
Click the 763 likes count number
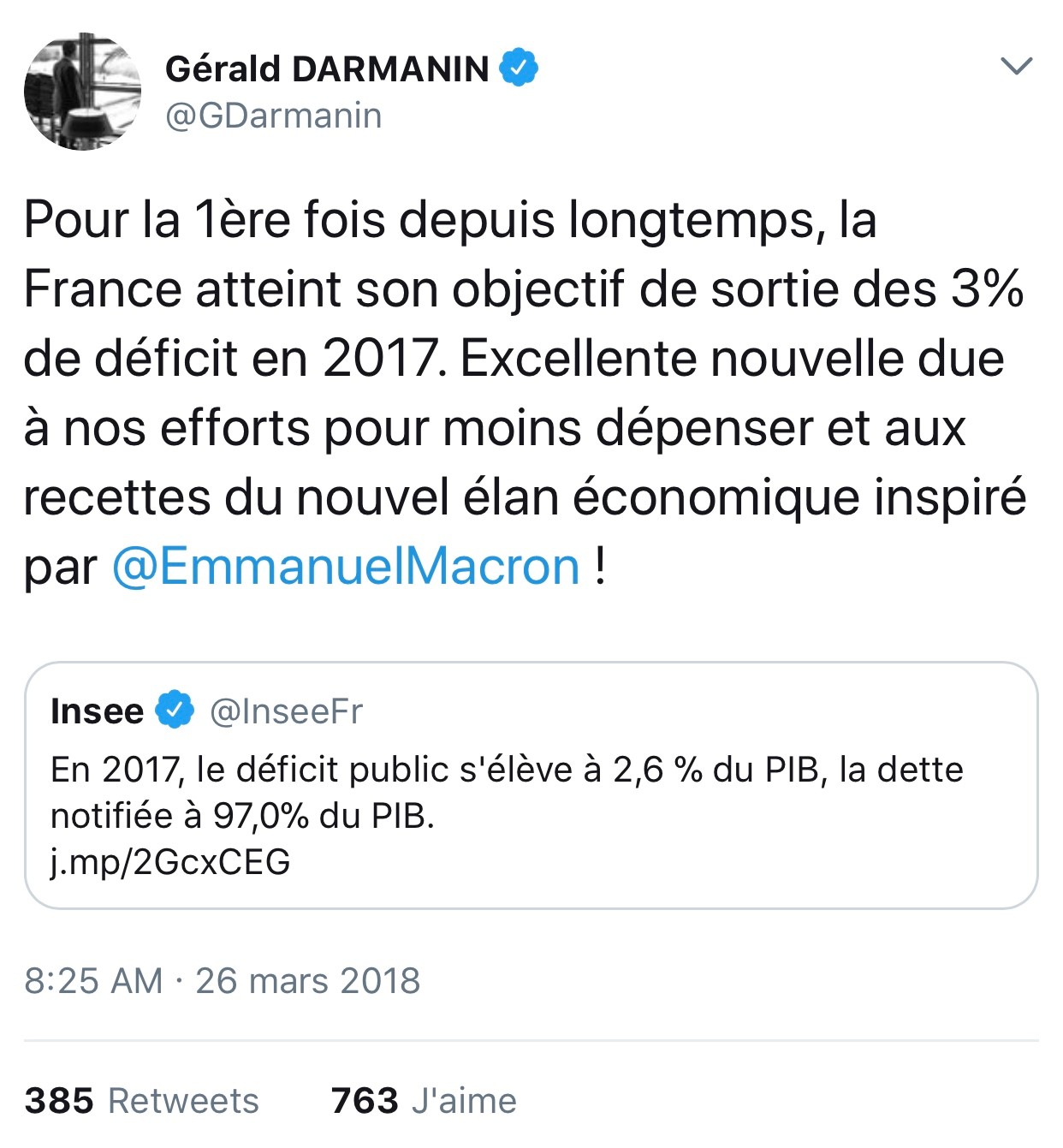pos(365,1100)
